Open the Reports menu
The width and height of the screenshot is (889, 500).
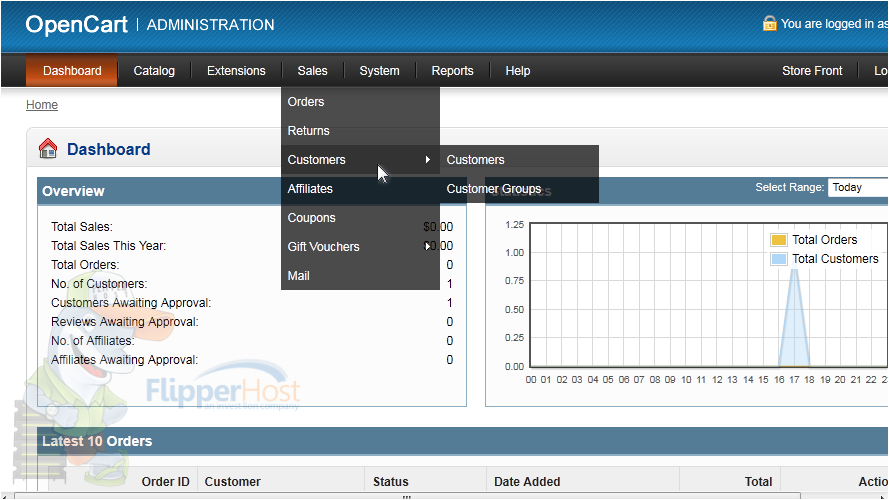pos(452,71)
